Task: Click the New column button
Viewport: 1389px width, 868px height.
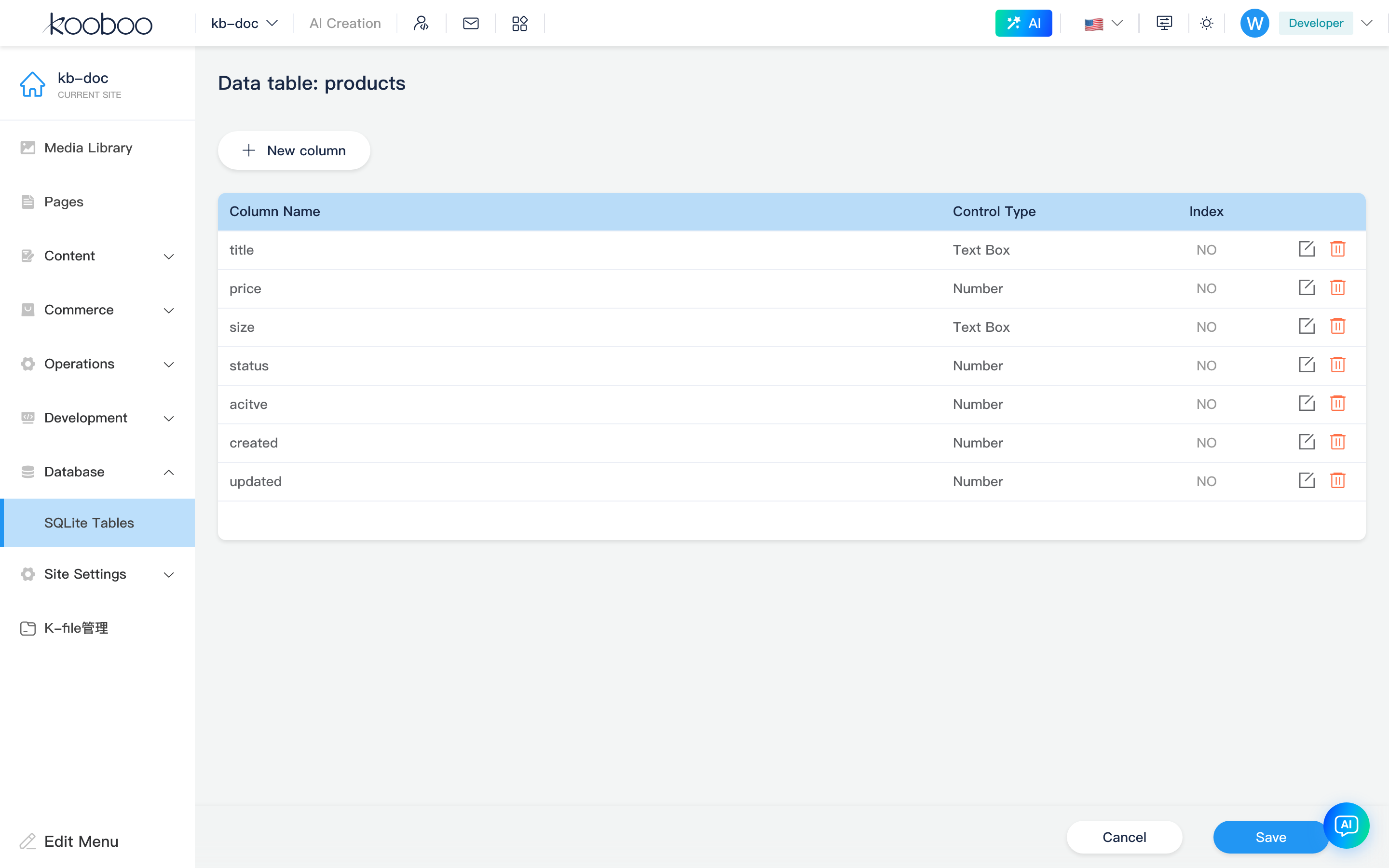Action: 294,150
